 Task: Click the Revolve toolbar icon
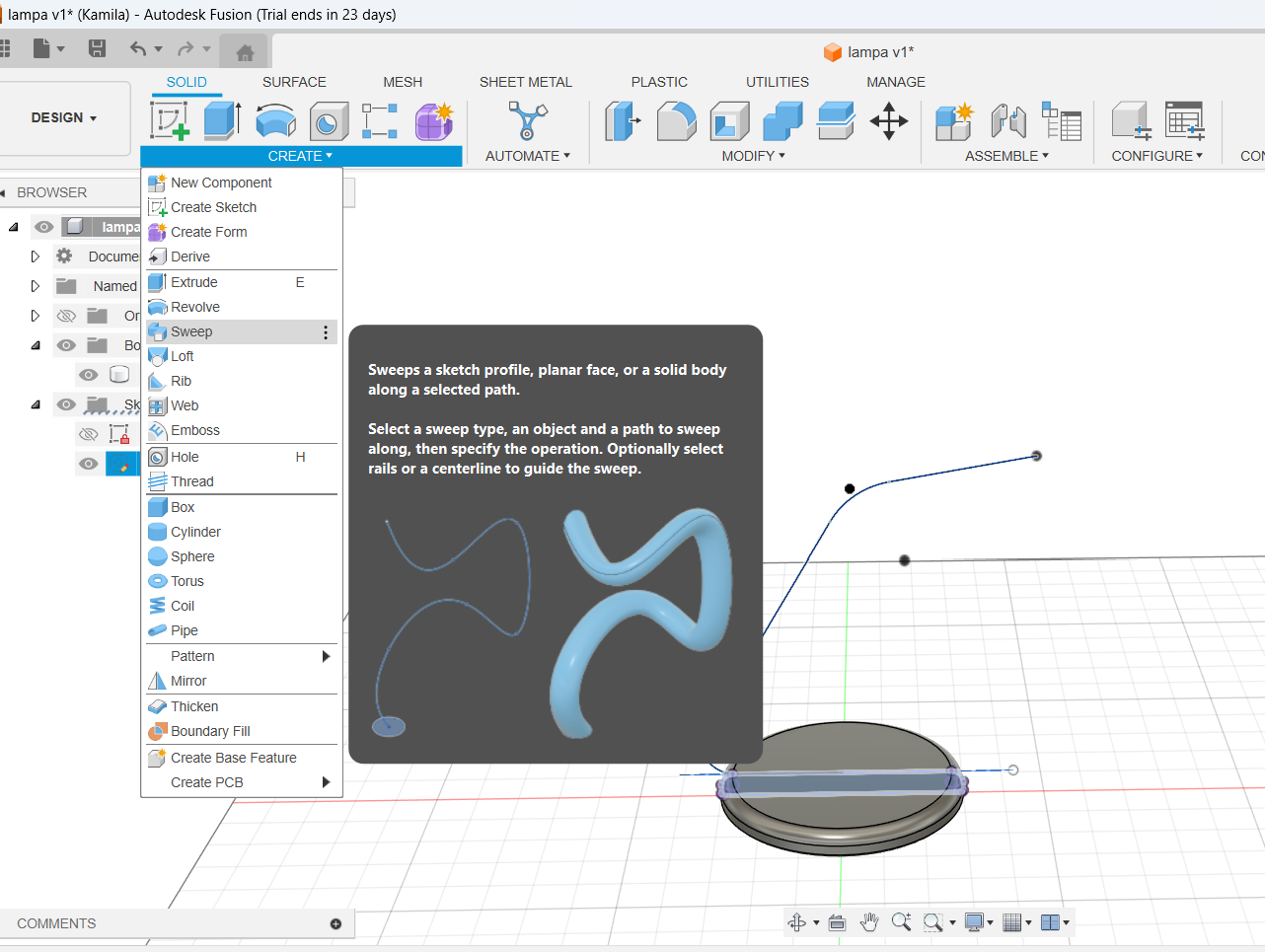point(275,120)
